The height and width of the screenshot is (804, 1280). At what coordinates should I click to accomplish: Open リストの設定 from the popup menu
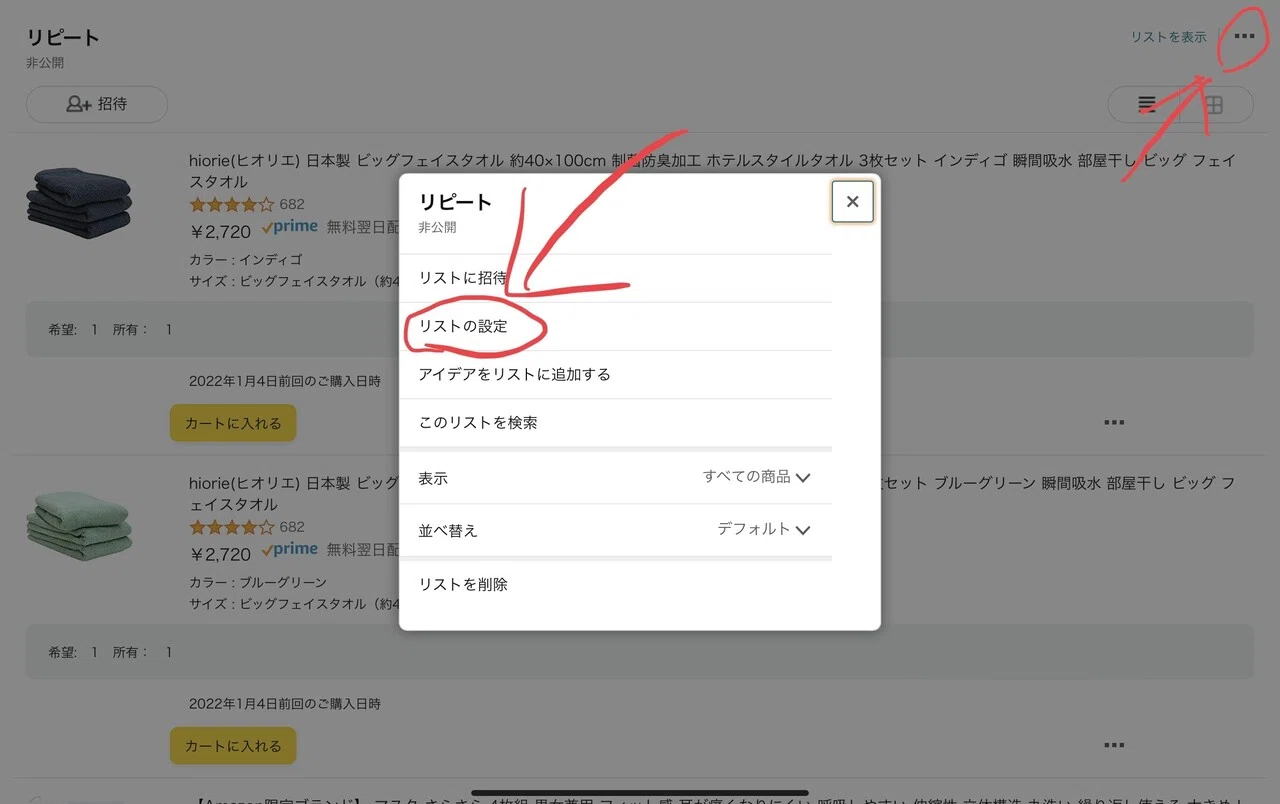pos(615,326)
